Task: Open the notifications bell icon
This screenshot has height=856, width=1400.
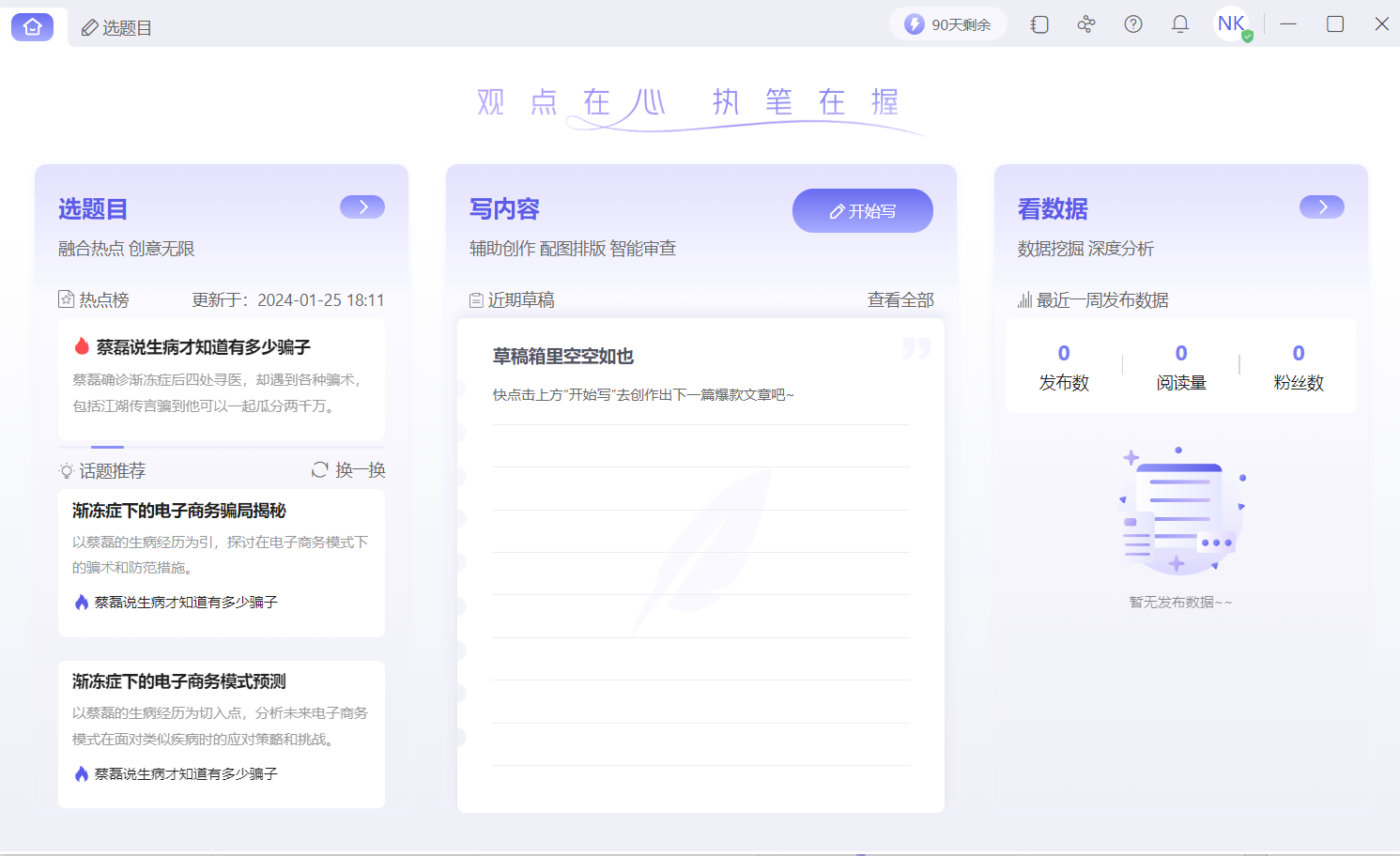Action: pyautogui.click(x=1180, y=24)
